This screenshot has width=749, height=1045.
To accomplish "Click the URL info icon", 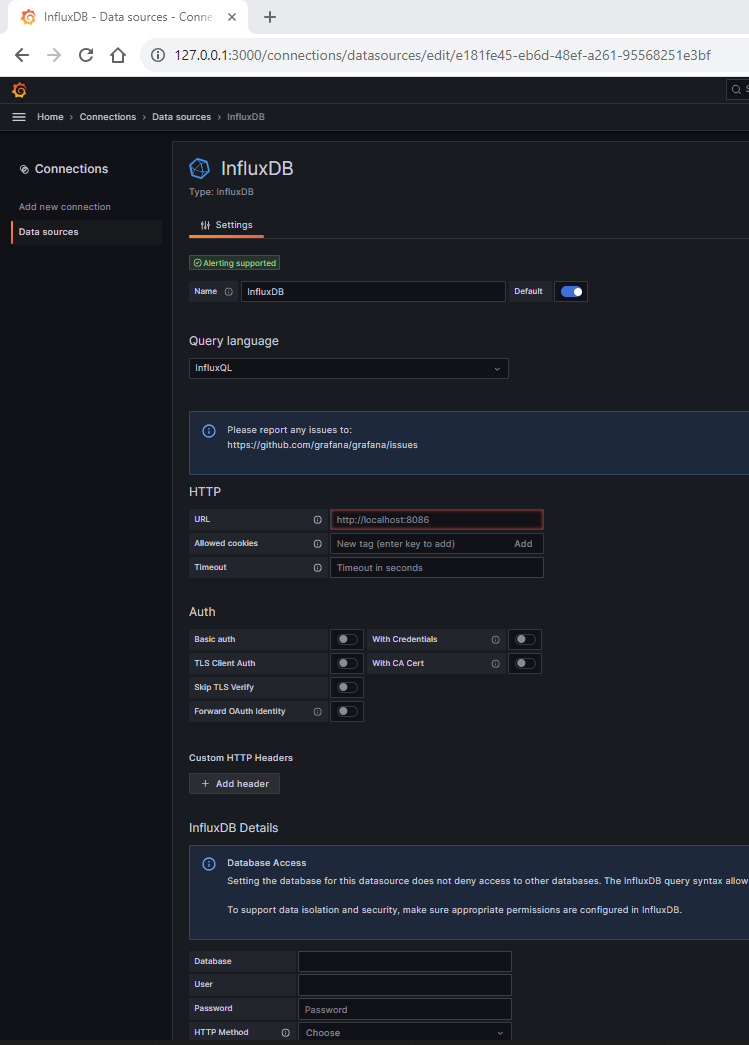I will pyautogui.click(x=318, y=520).
